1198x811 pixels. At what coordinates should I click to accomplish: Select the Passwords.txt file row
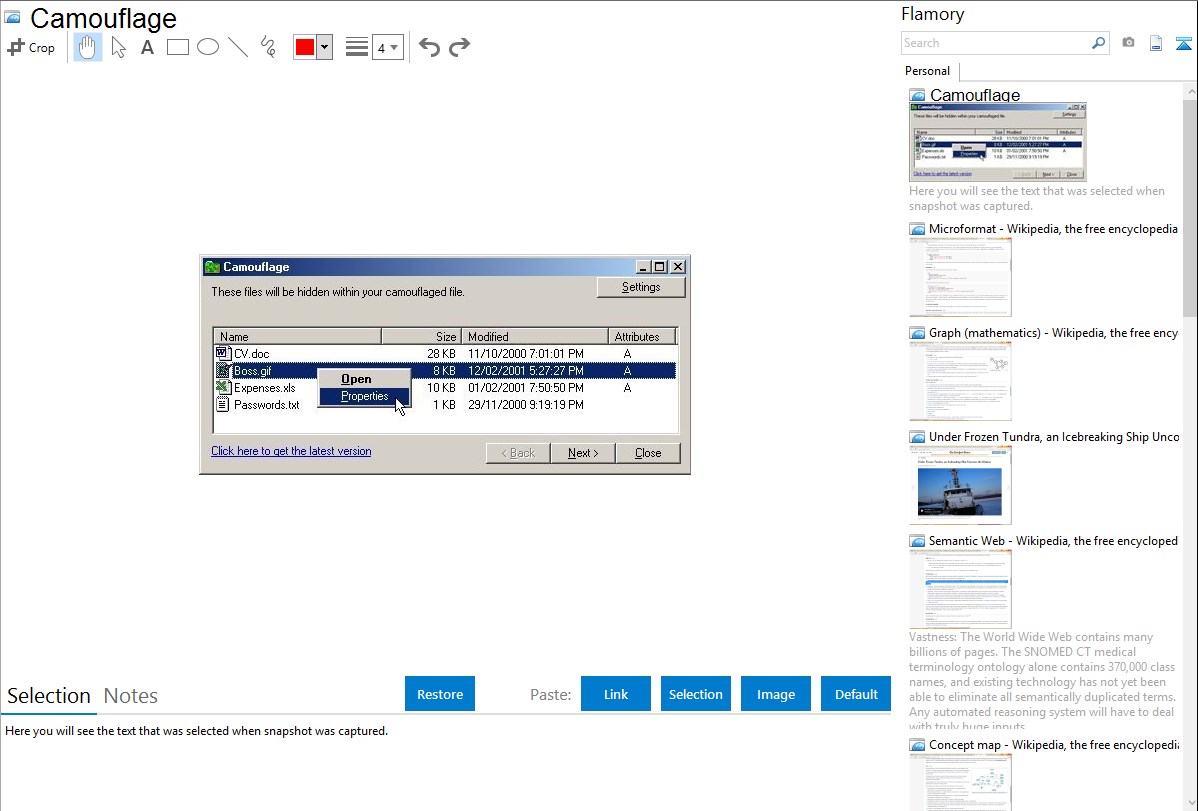click(445, 405)
